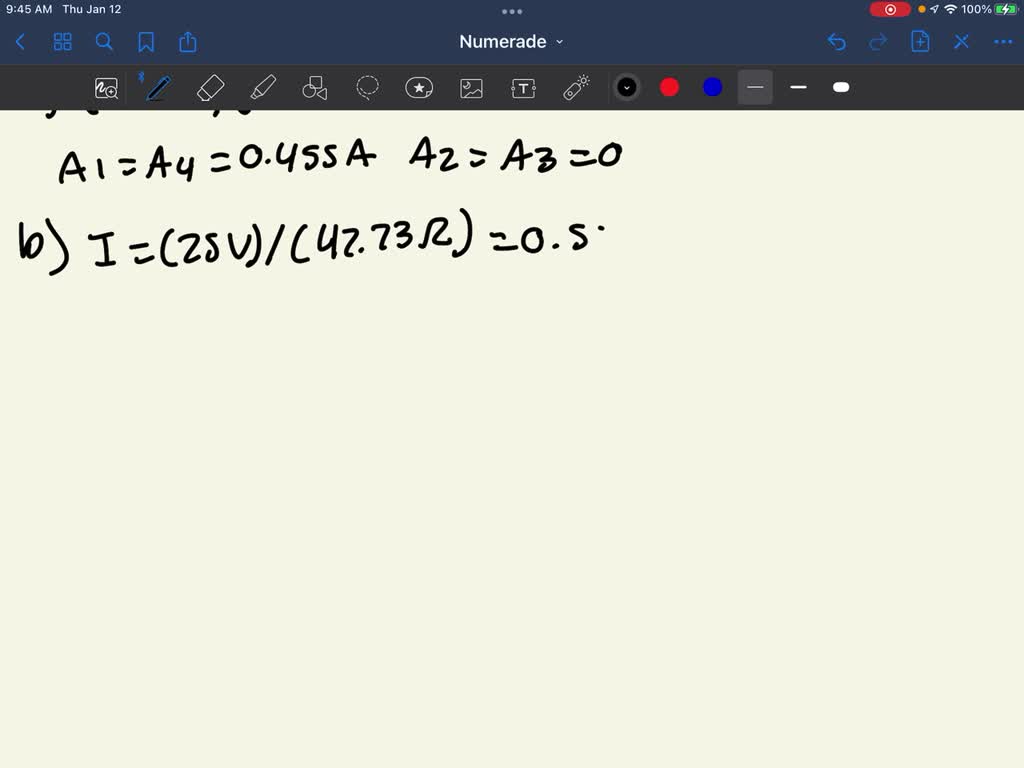Select the Lasso selection tool
Image resolution: width=1024 pixels, height=768 pixels.
click(367, 88)
